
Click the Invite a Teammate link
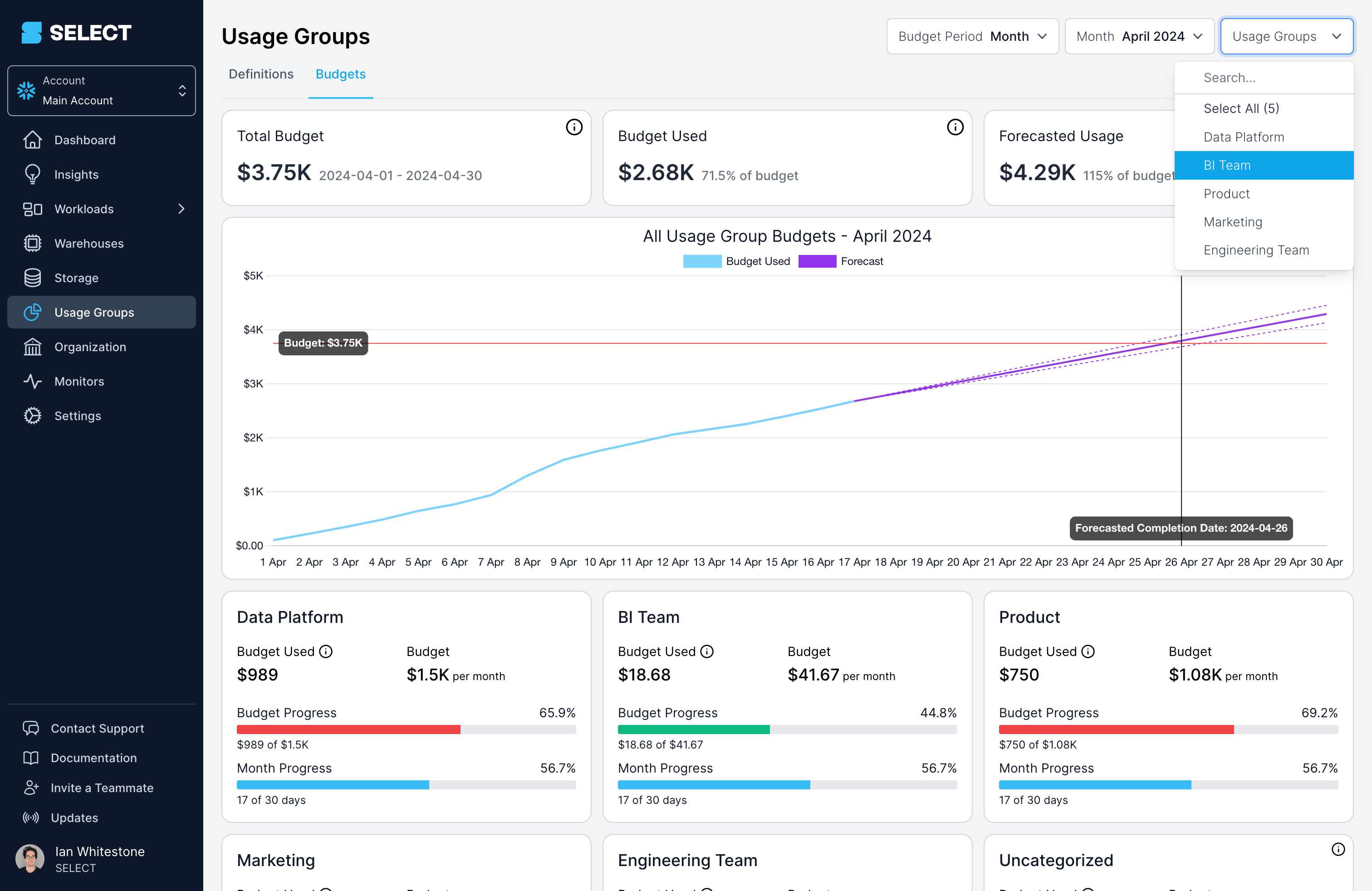click(x=102, y=787)
